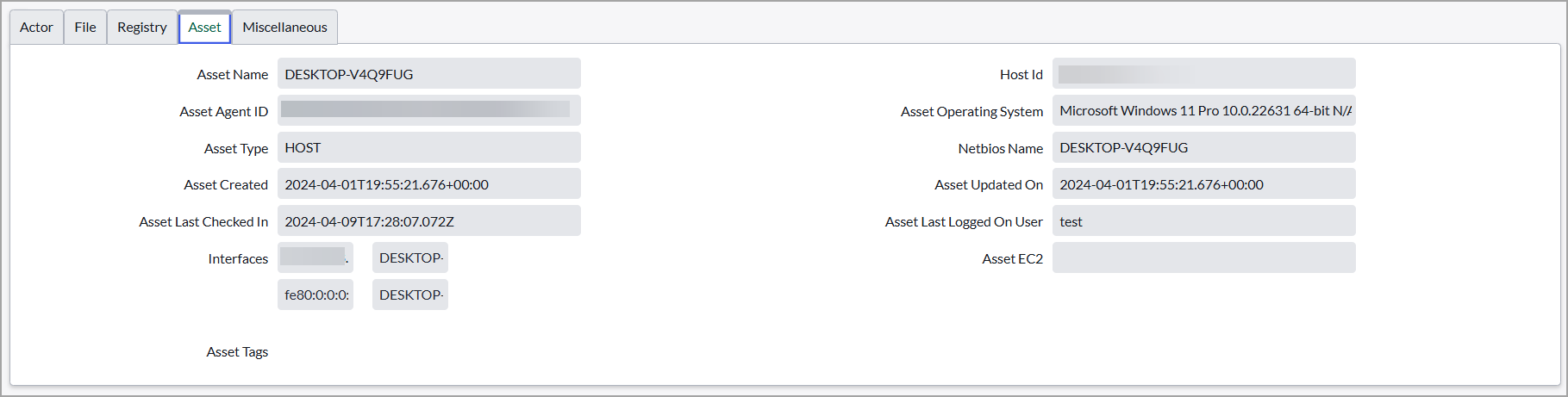The height and width of the screenshot is (397, 1568).
Task: Click the first DESKTOP interface name field
Action: [x=410, y=258]
